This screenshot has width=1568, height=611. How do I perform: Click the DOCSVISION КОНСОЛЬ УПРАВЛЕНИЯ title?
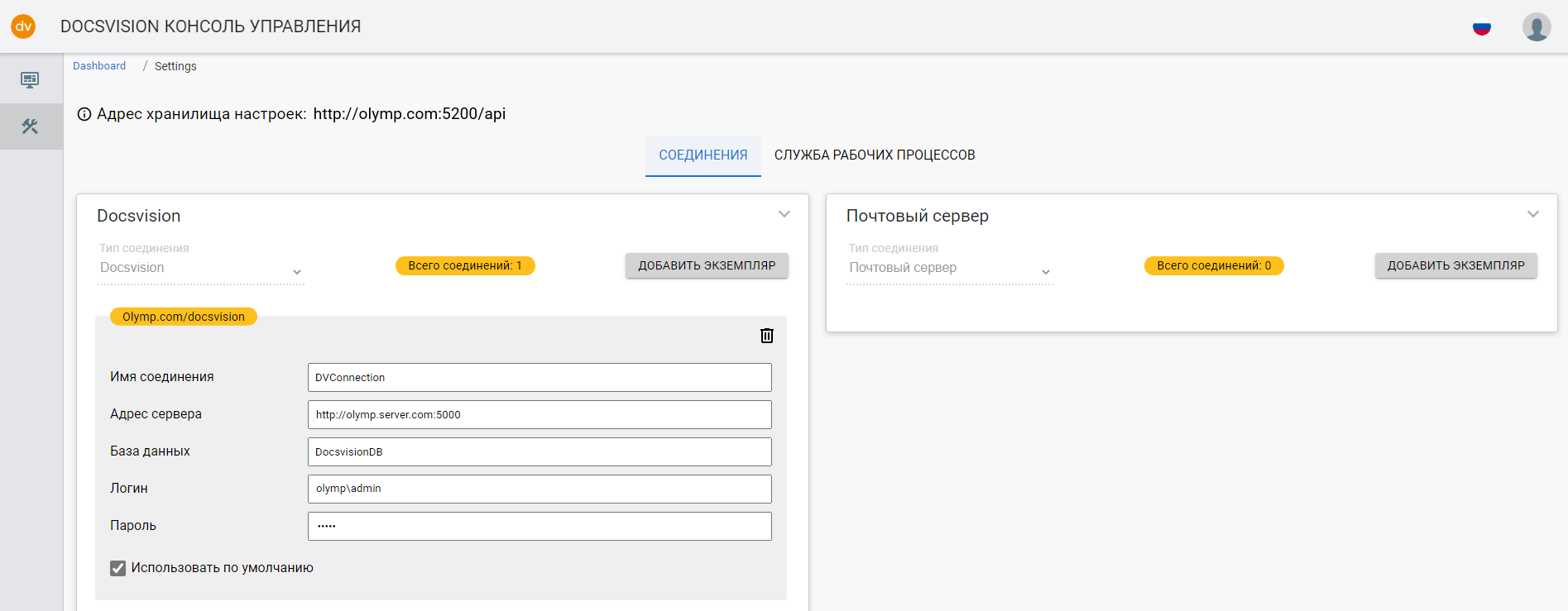click(211, 26)
